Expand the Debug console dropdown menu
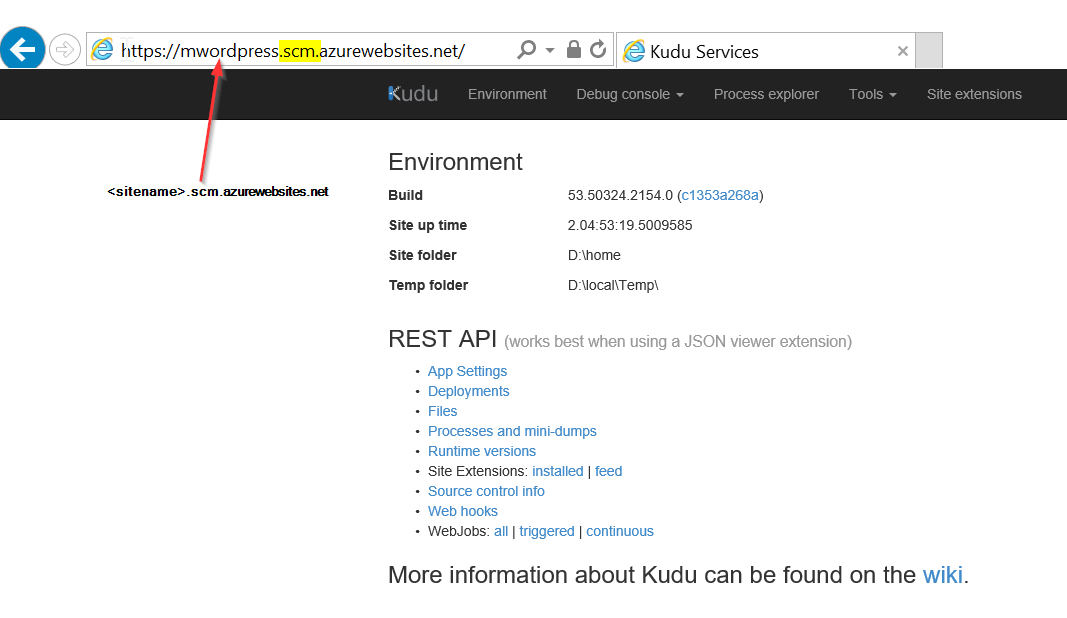Image resolution: width=1067 pixels, height=618 pixels. click(629, 95)
